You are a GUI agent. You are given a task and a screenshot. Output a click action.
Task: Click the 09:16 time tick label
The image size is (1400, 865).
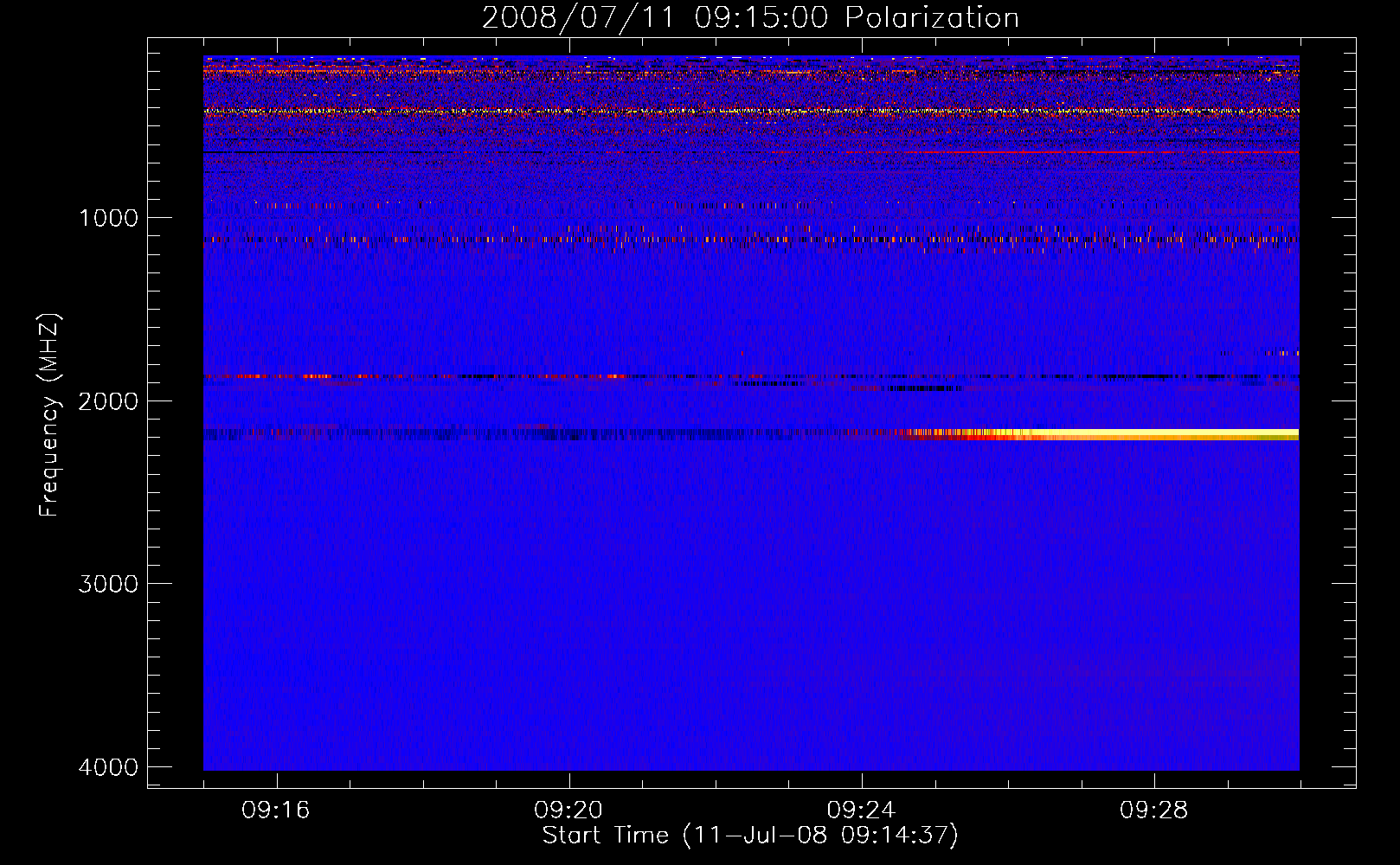point(276,811)
